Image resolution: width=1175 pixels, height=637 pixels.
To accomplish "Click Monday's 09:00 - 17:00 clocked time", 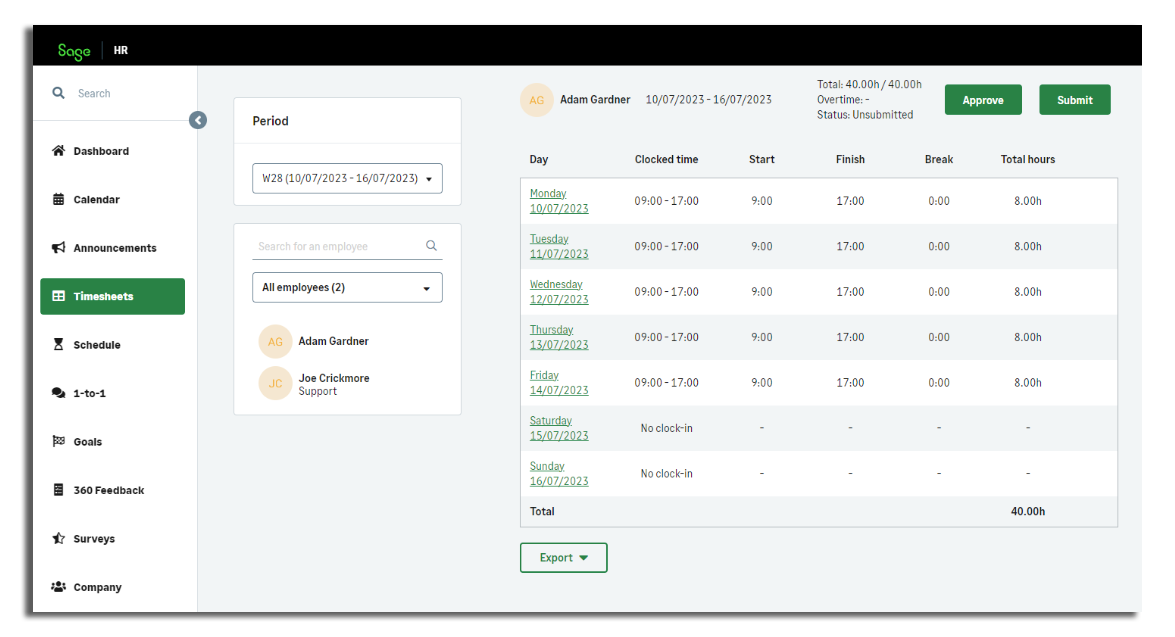I will coord(666,201).
